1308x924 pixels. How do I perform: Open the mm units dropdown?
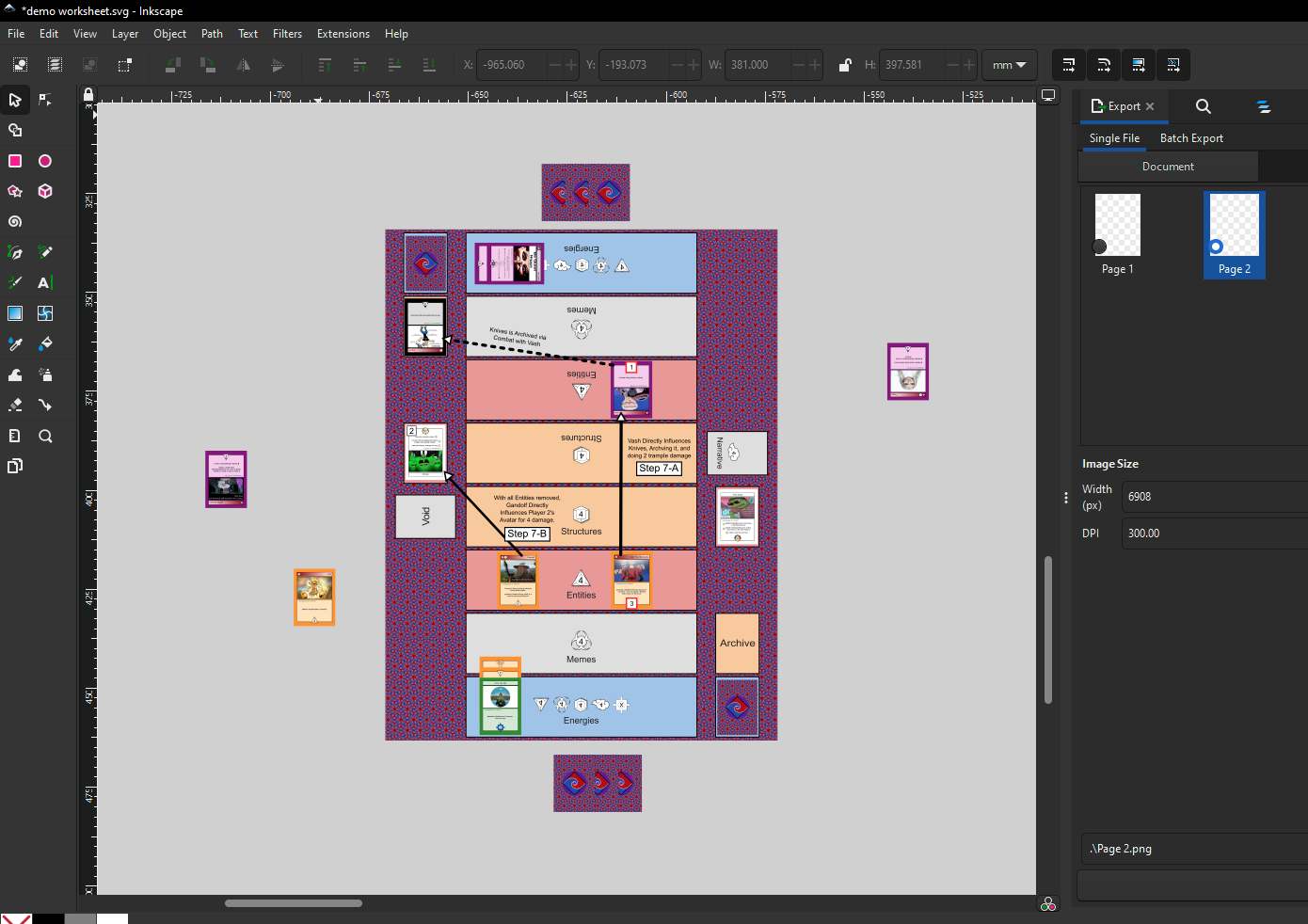(x=1009, y=65)
